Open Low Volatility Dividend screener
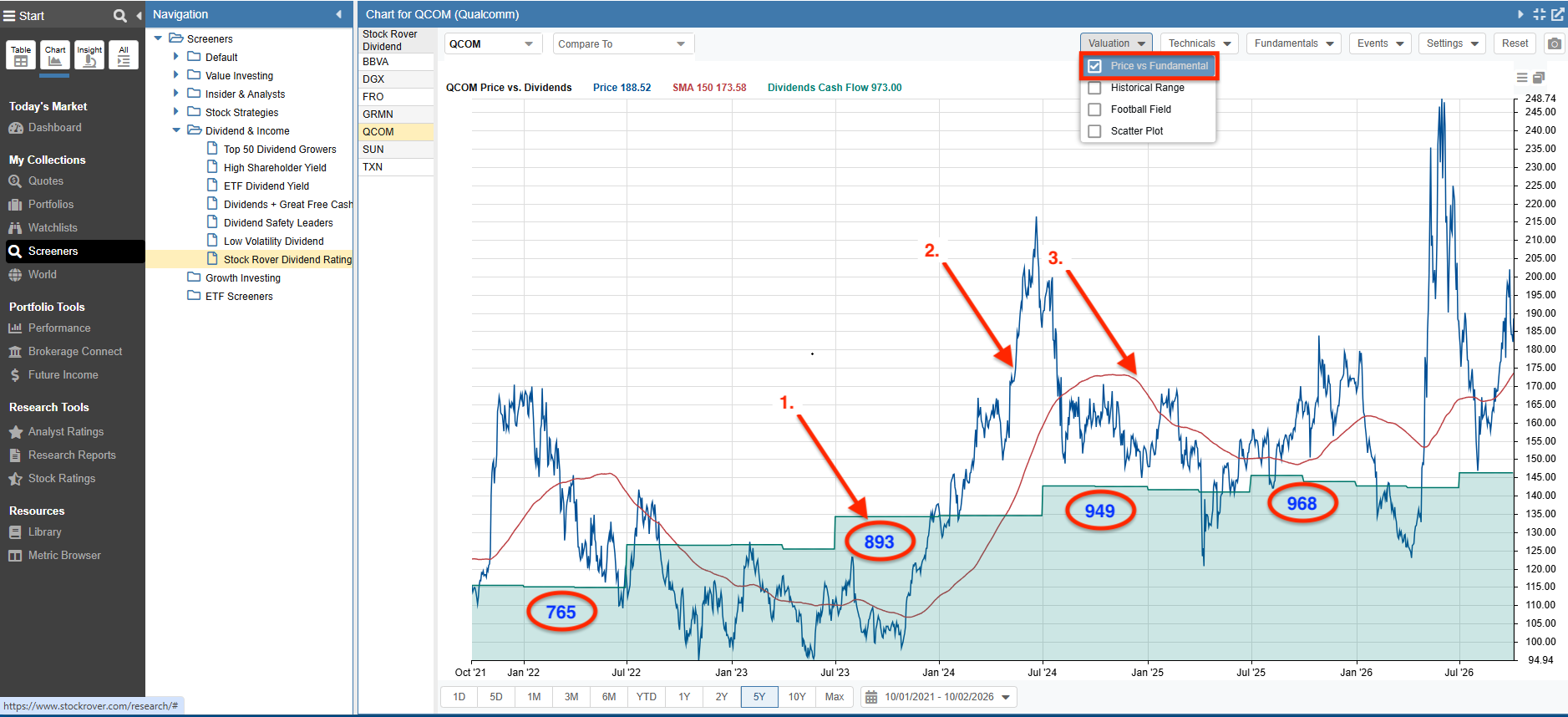This screenshot has height=717, width=1568. tap(273, 242)
